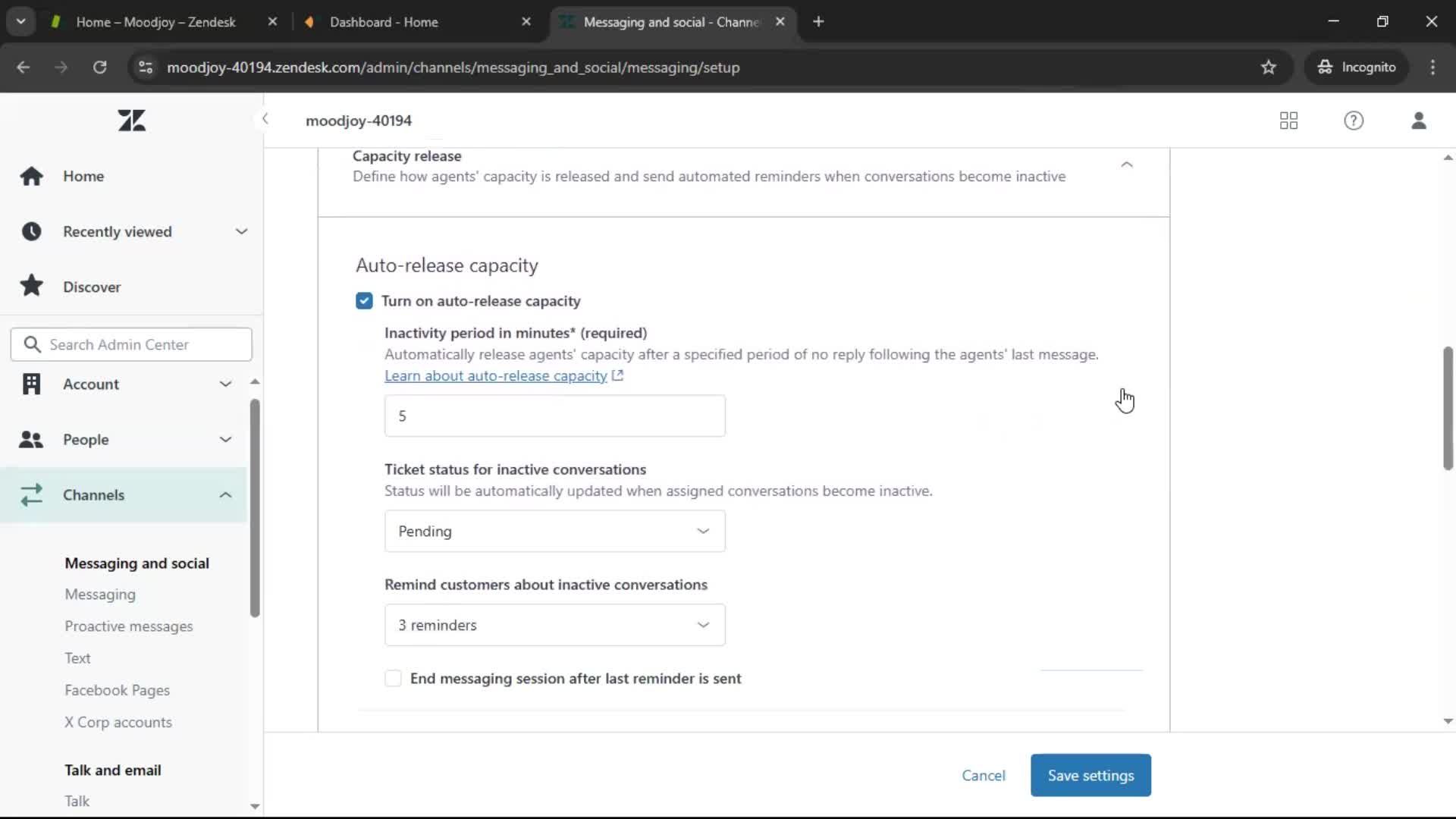Close the Dashboard - Home tab
Screen dimensions: 1456x819
[526, 22]
